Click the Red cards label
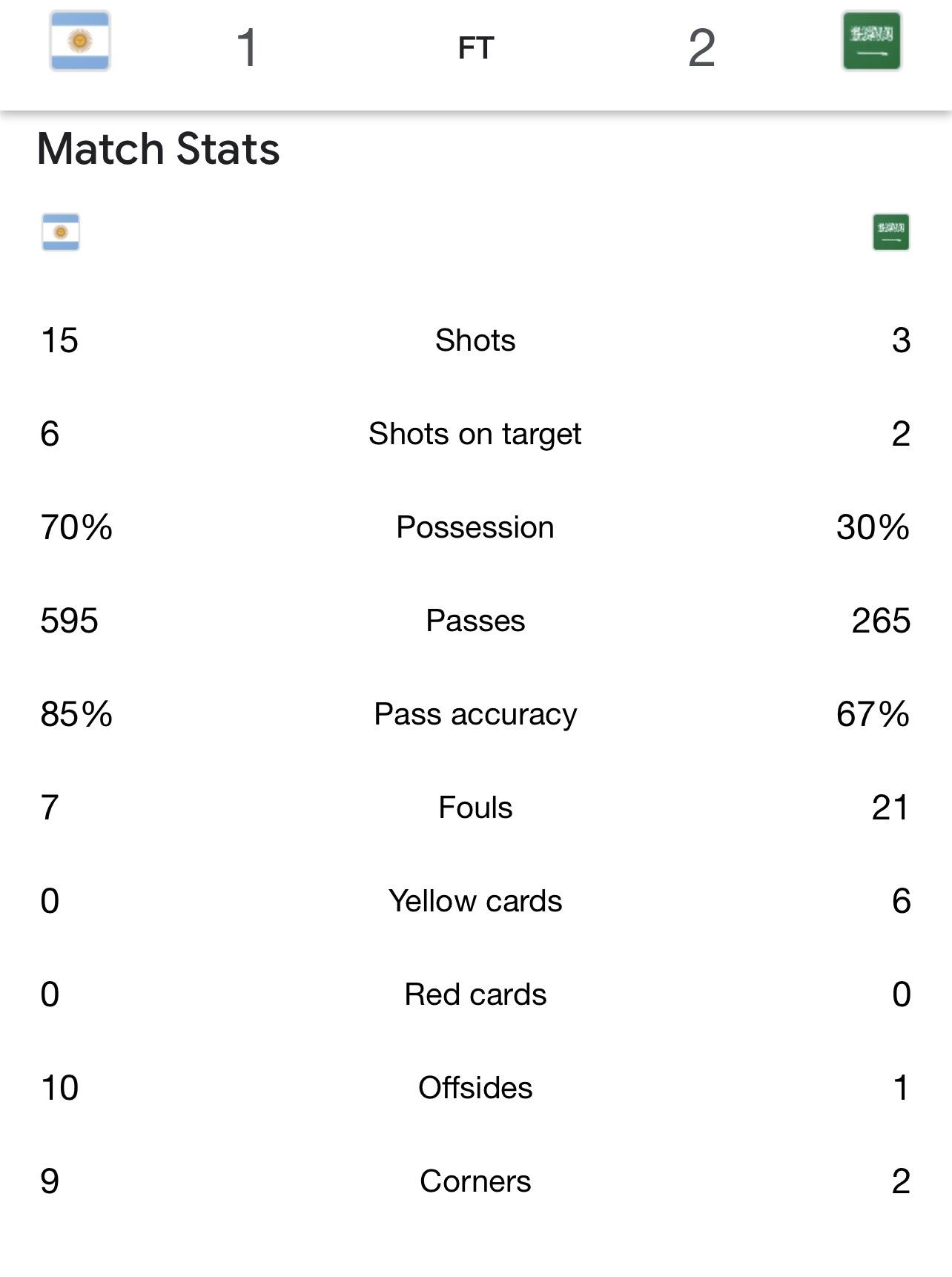The image size is (952, 1277). click(475, 994)
